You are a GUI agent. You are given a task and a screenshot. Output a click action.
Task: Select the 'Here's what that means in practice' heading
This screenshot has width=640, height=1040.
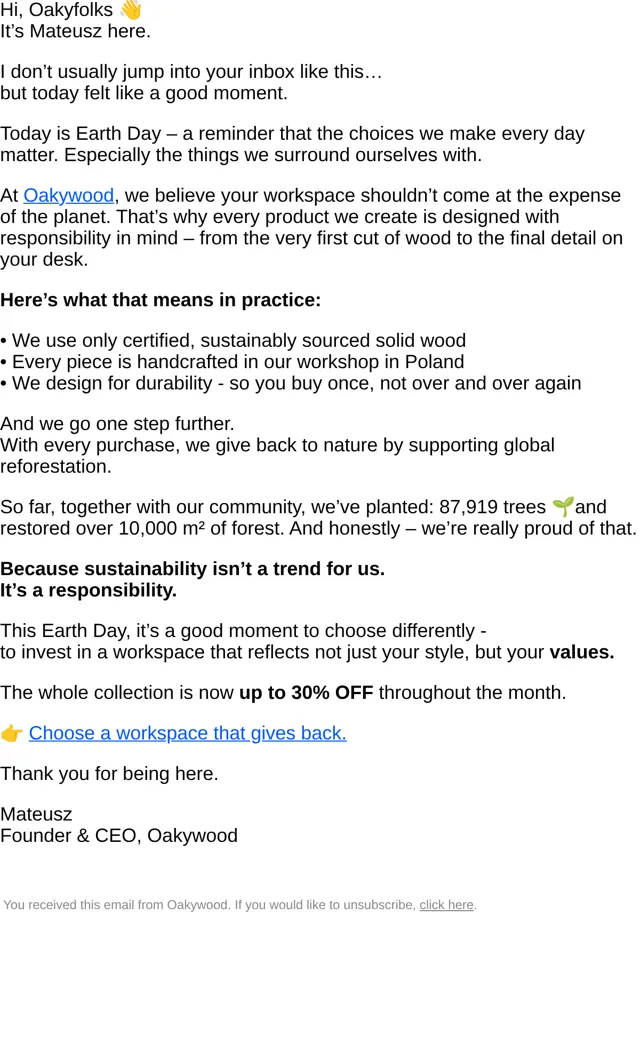click(x=160, y=300)
